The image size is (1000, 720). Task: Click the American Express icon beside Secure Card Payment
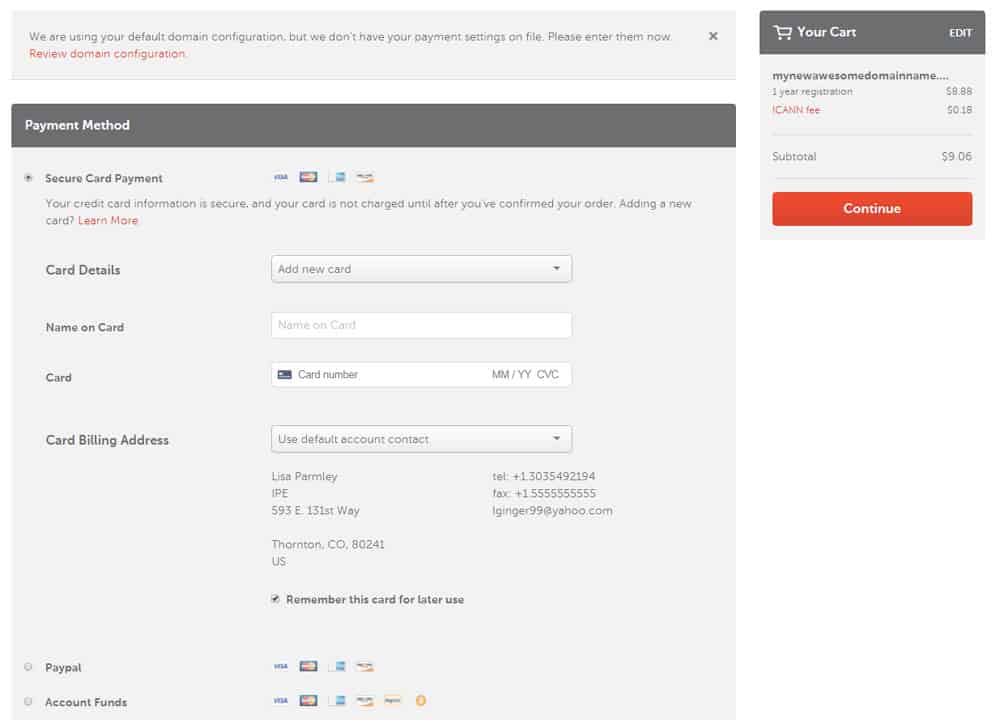[x=337, y=177]
